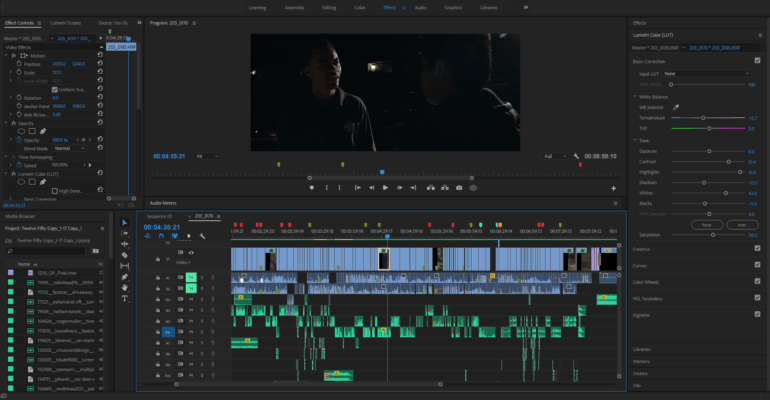Viewport: 770px width, 400px height.
Task: Open the Fit zoom level dropdown
Action: pos(207,156)
